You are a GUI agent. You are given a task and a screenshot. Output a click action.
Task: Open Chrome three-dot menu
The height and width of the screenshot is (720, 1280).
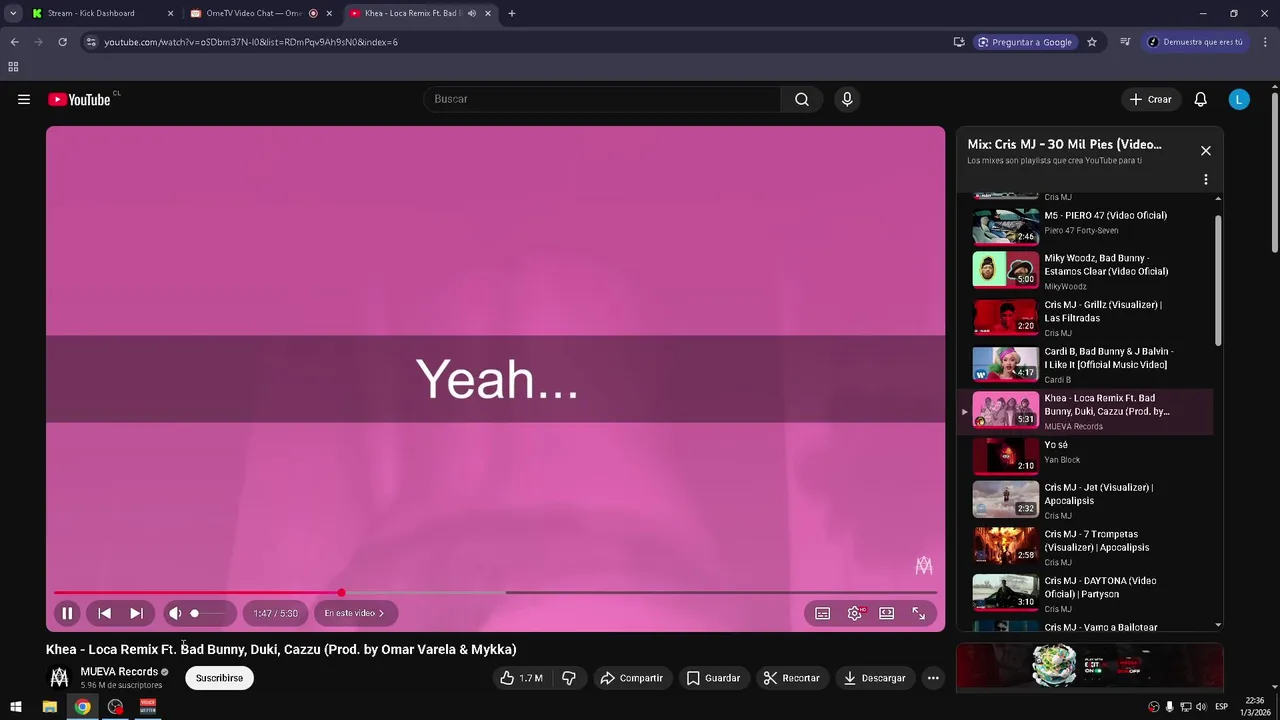pyautogui.click(x=1265, y=42)
